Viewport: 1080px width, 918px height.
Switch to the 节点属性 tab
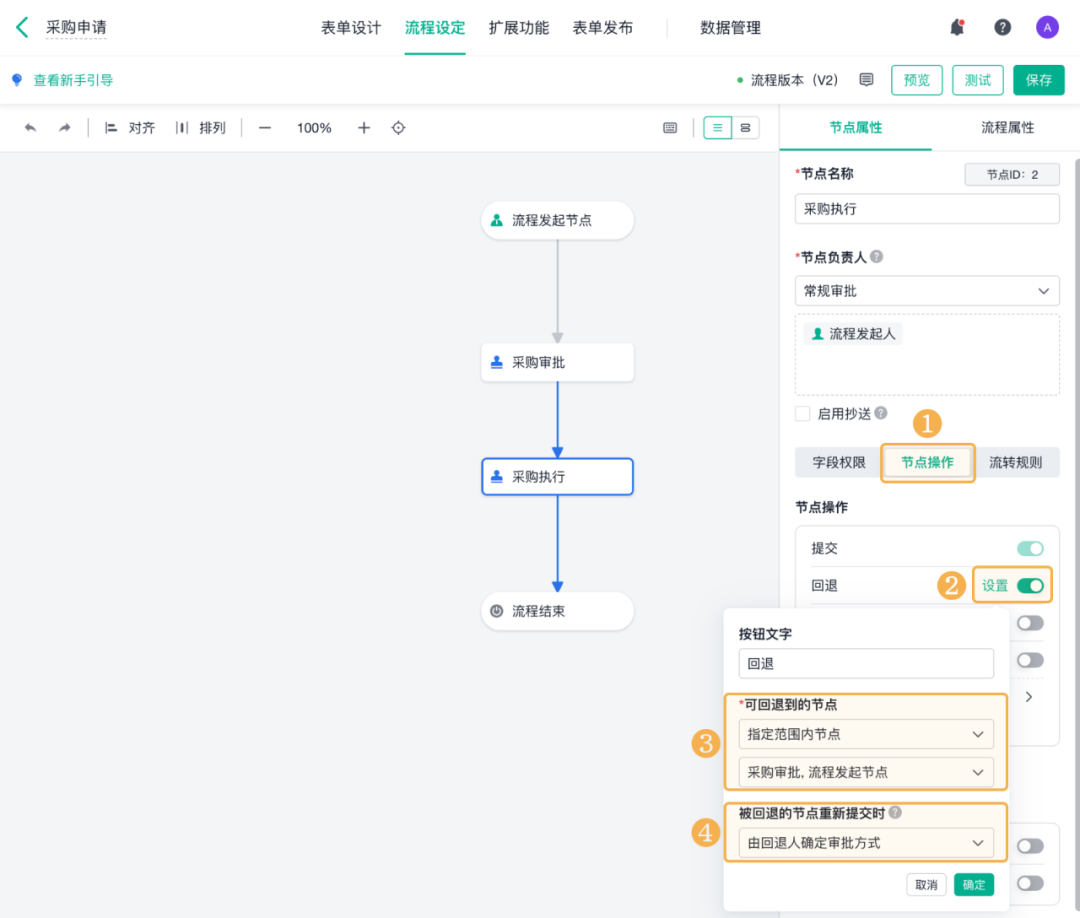point(855,127)
